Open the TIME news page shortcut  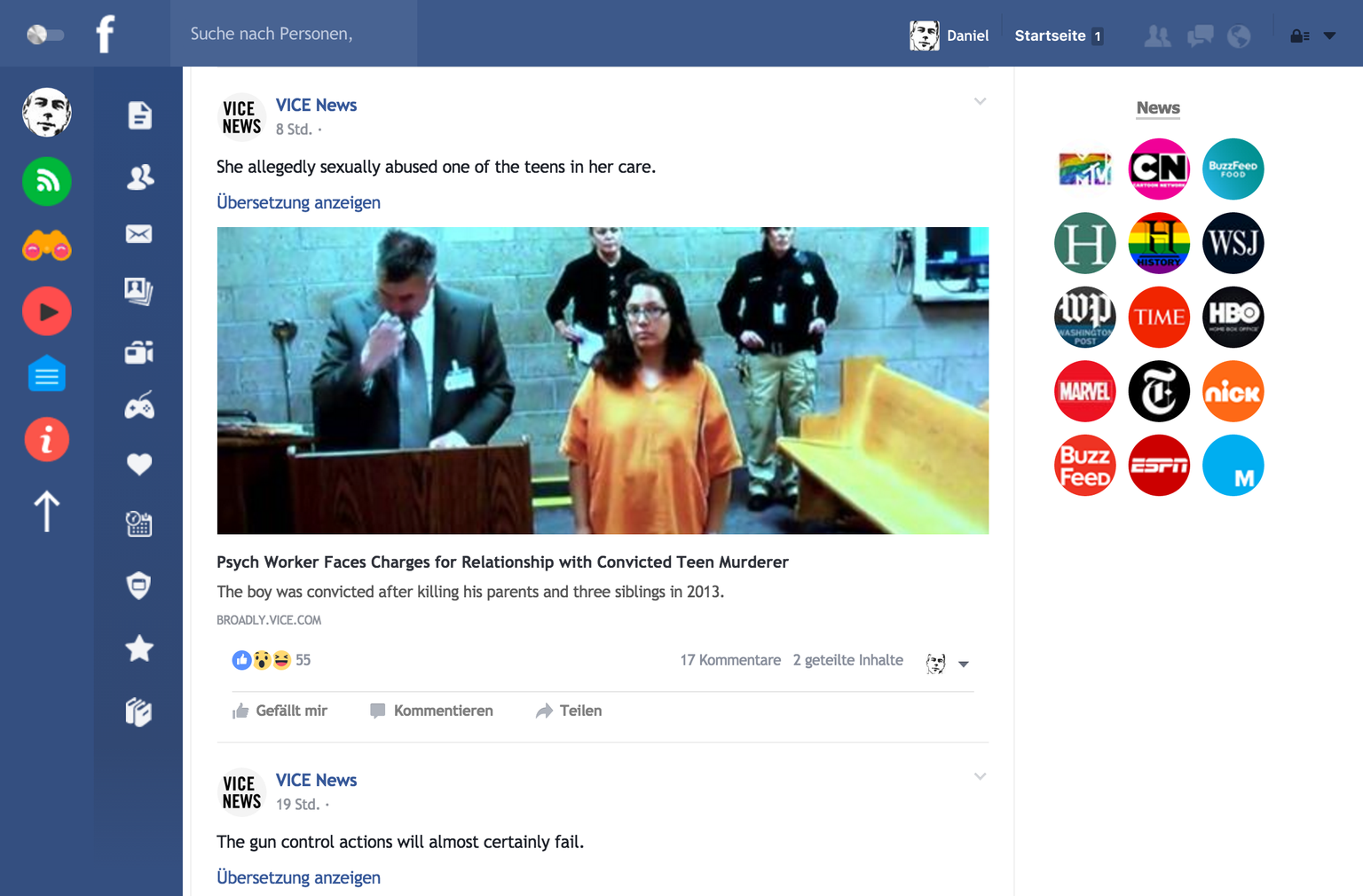click(x=1159, y=318)
